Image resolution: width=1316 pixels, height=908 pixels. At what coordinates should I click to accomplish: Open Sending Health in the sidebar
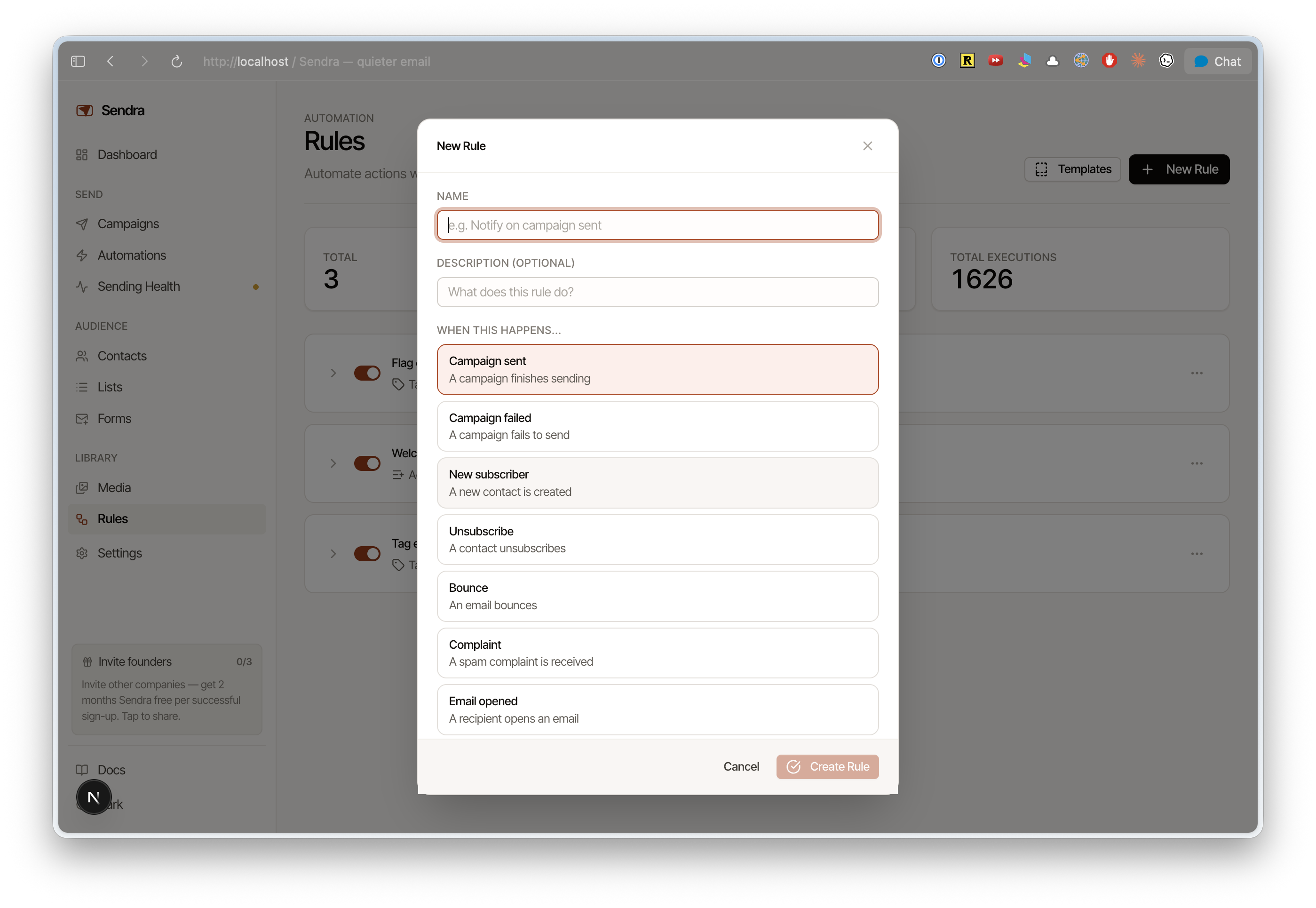click(166, 287)
